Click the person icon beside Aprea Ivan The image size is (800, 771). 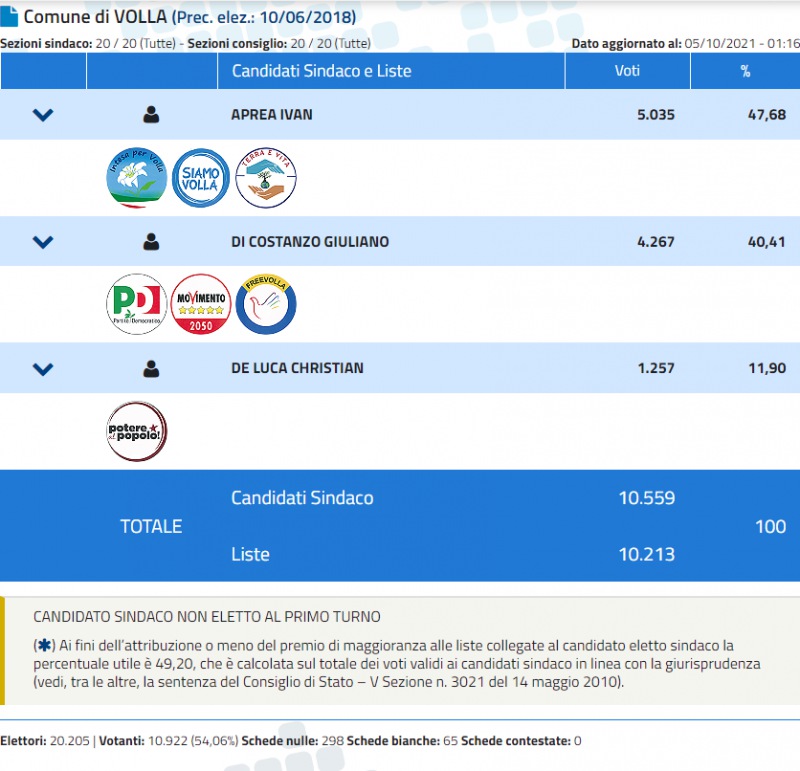click(x=151, y=115)
